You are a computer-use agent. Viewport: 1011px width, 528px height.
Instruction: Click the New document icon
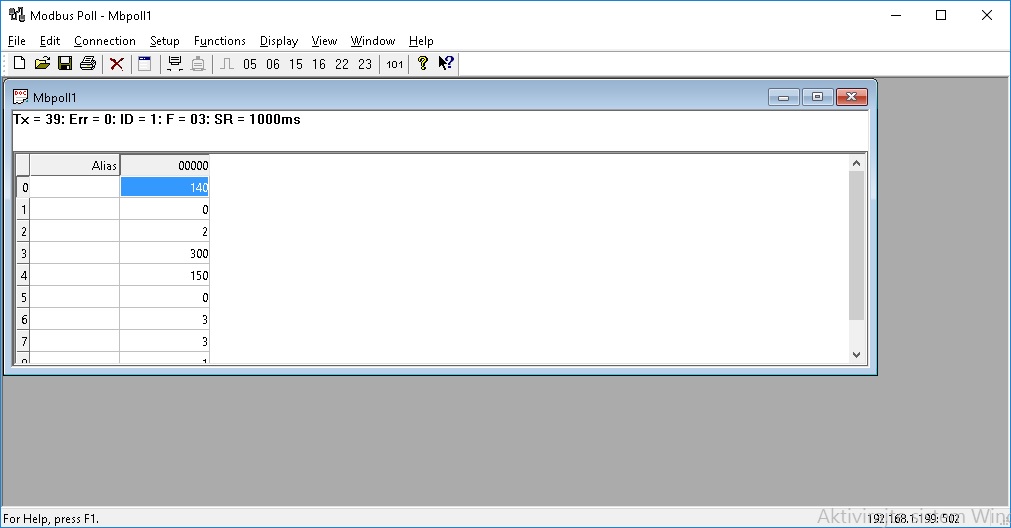[x=19, y=64]
